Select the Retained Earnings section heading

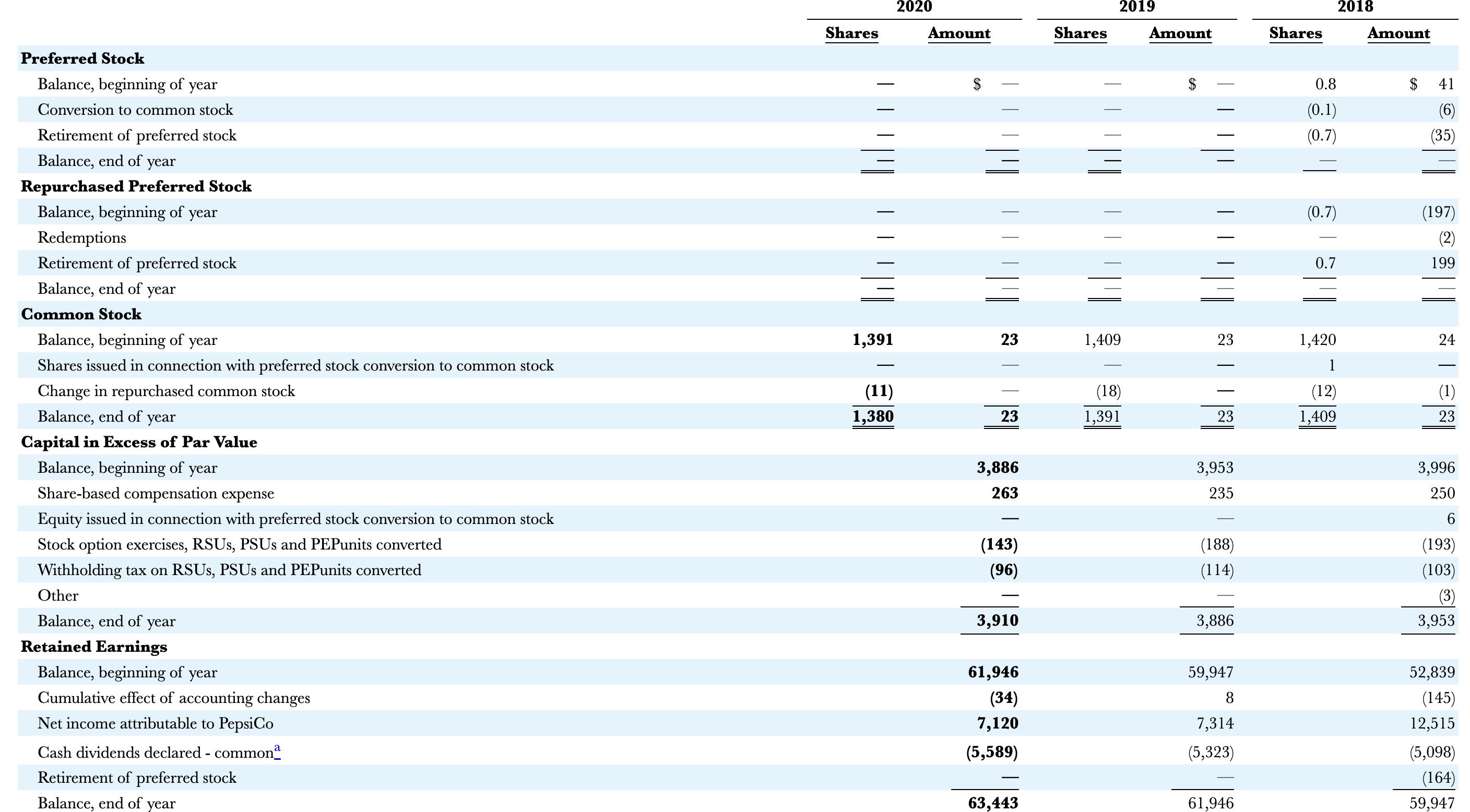pyautogui.click(x=93, y=647)
